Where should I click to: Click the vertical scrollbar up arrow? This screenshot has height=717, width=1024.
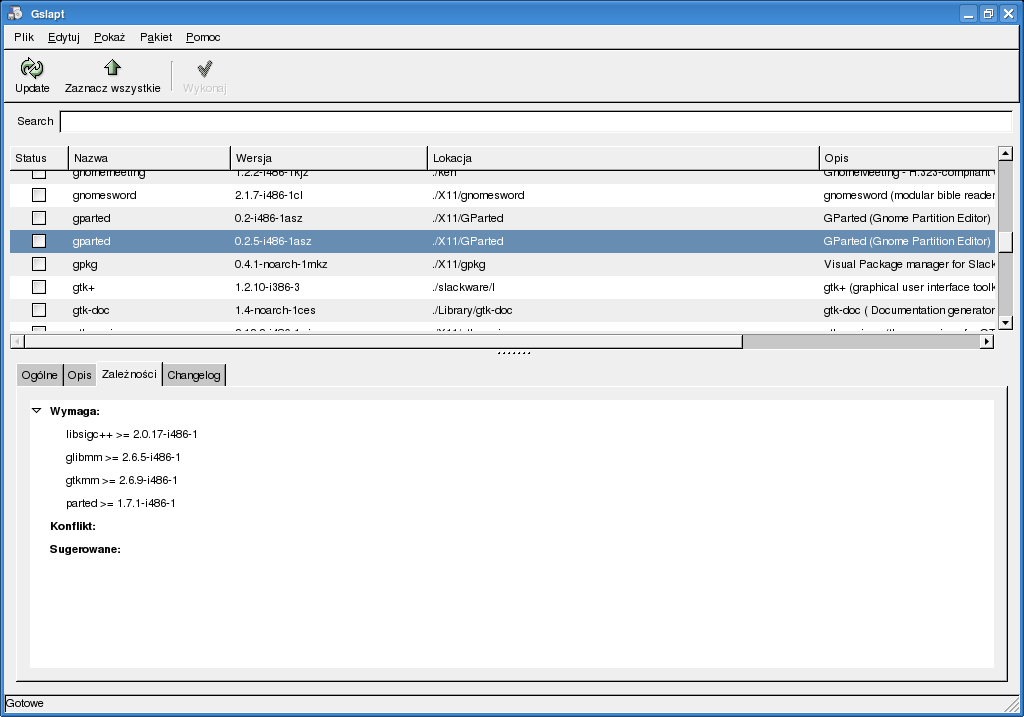click(1006, 154)
